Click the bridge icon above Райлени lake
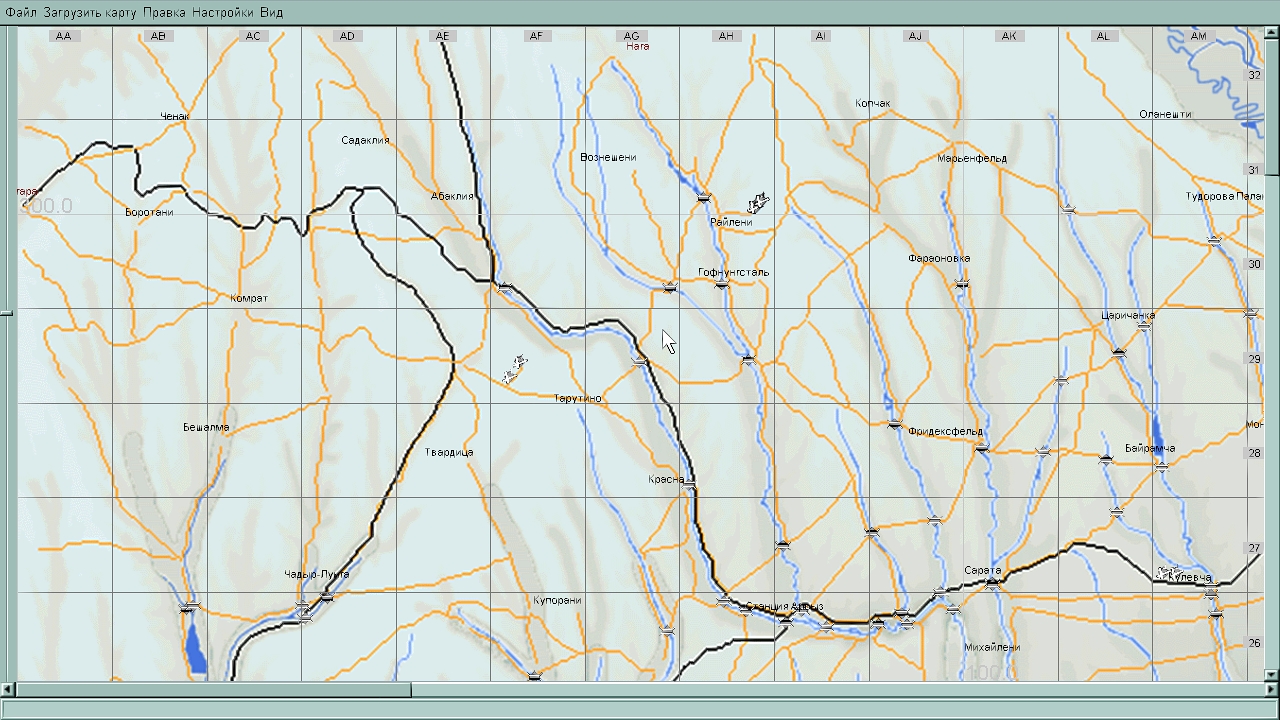Screen dimensions: 1280x720 tap(704, 197)
